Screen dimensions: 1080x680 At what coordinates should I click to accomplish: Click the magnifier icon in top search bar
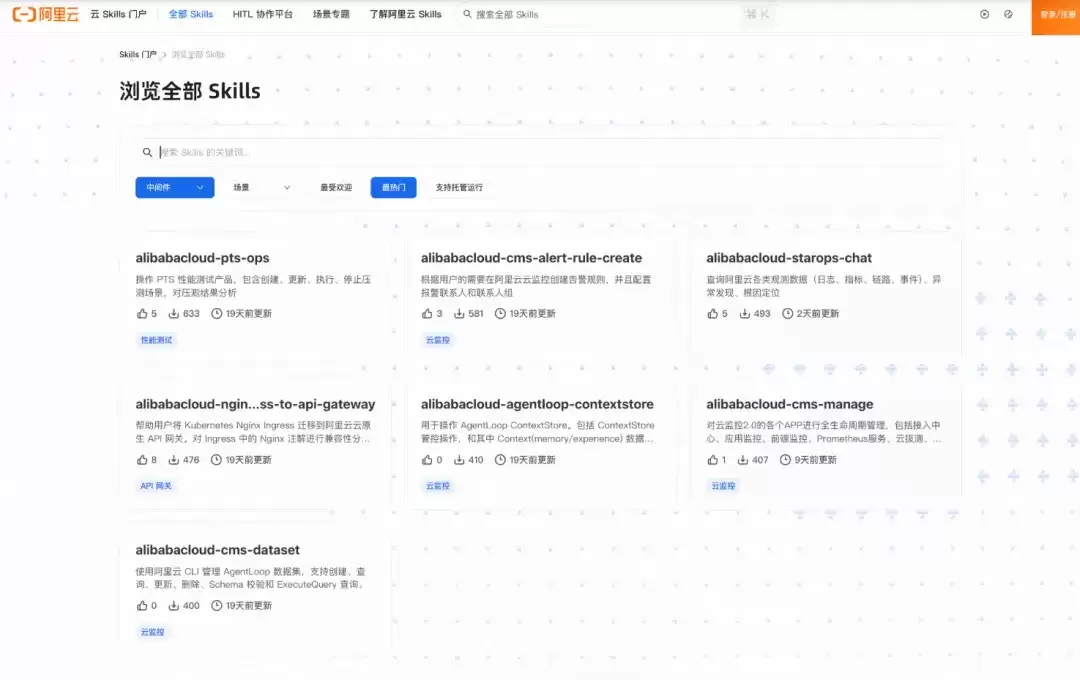pos(467,14)
